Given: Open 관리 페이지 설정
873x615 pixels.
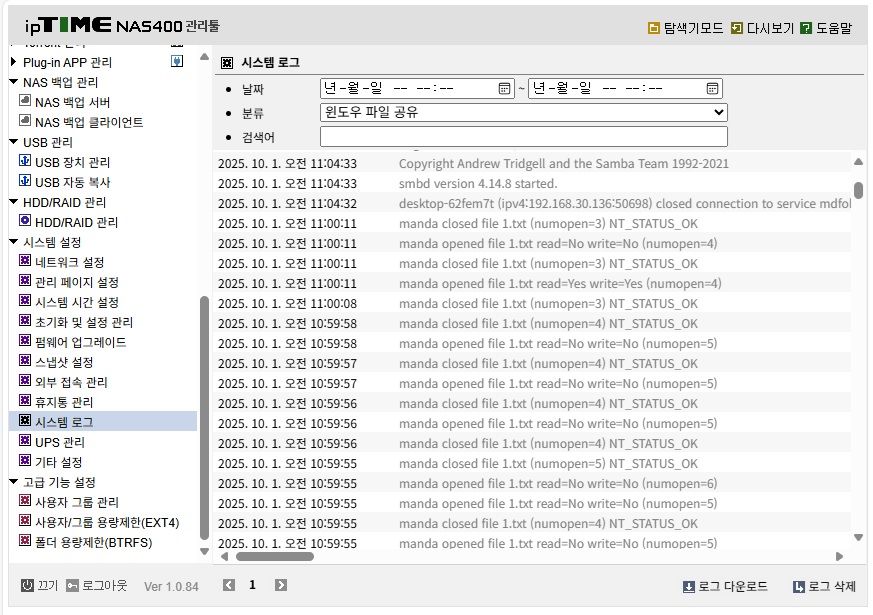Looking at the screenshot, I should point(77,283).
